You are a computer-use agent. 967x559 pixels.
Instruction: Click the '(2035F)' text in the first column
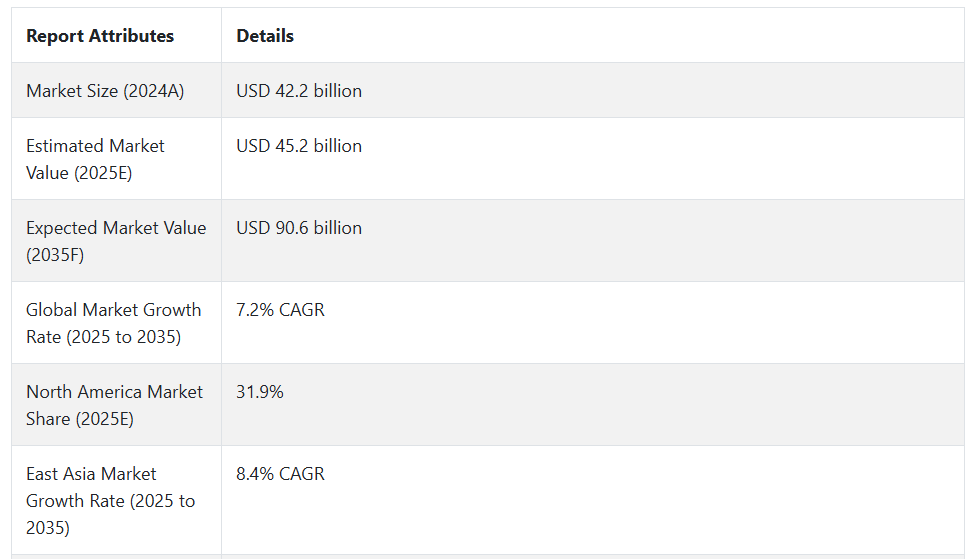click(55, 255)
